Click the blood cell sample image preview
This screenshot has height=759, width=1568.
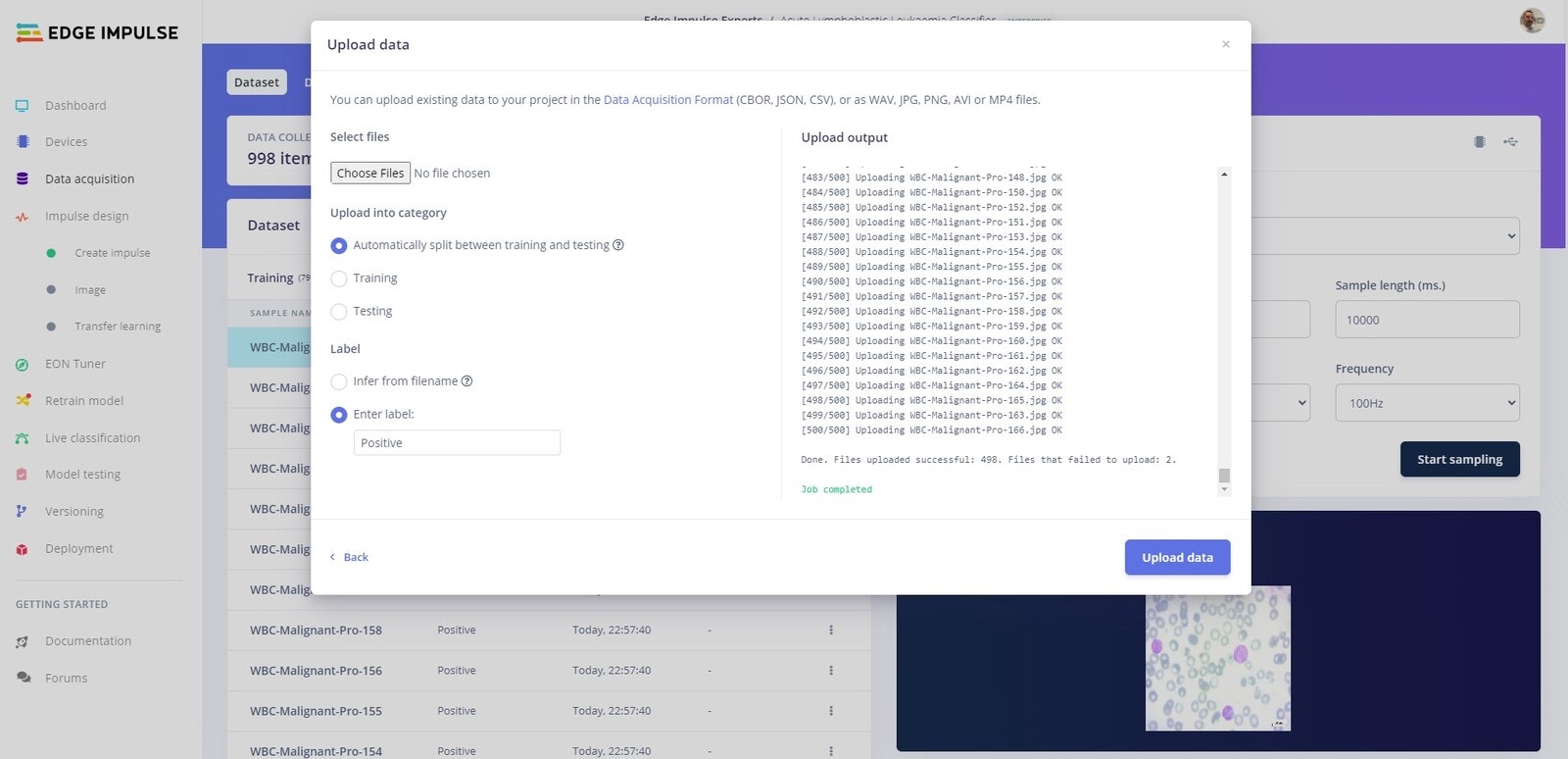pos(1218,659)
